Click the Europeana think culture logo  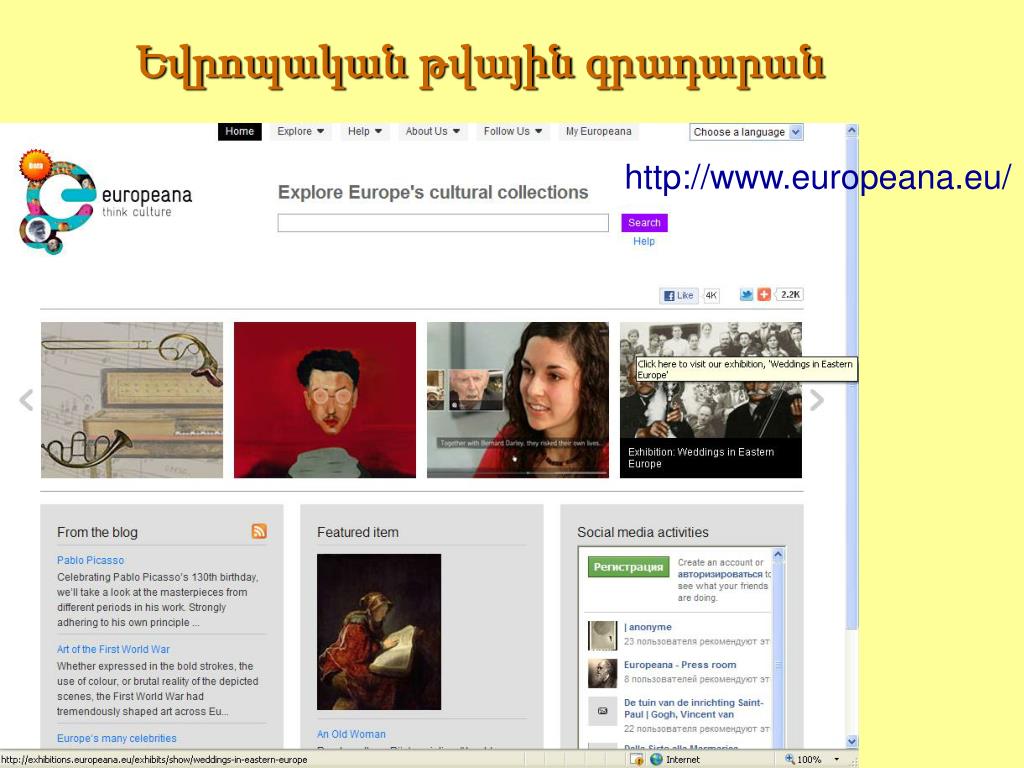[106, 202]
